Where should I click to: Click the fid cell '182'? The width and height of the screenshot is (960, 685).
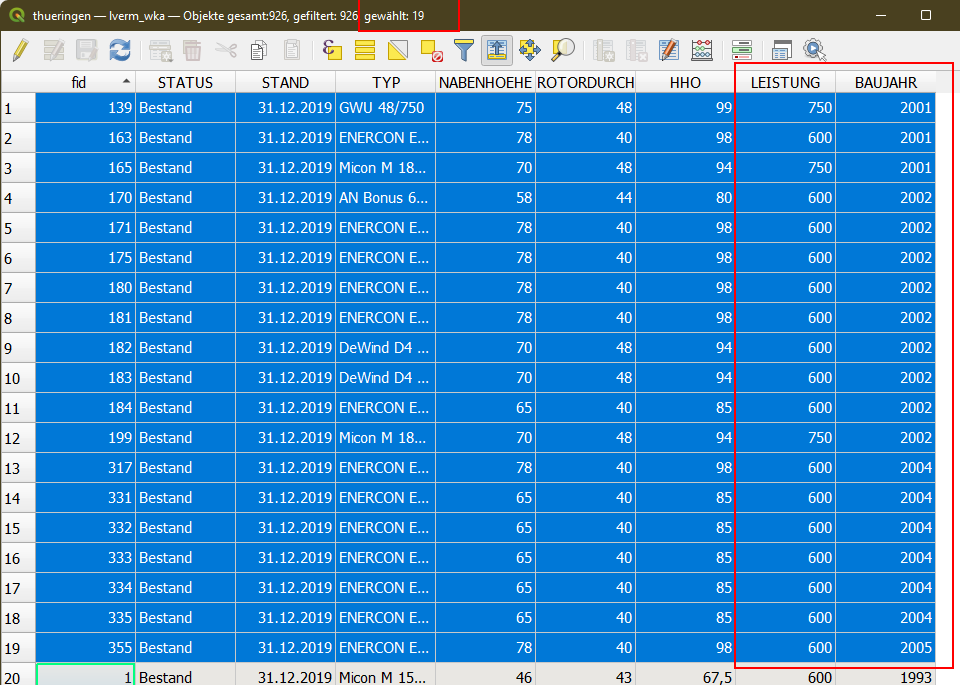tap(86, 348)
